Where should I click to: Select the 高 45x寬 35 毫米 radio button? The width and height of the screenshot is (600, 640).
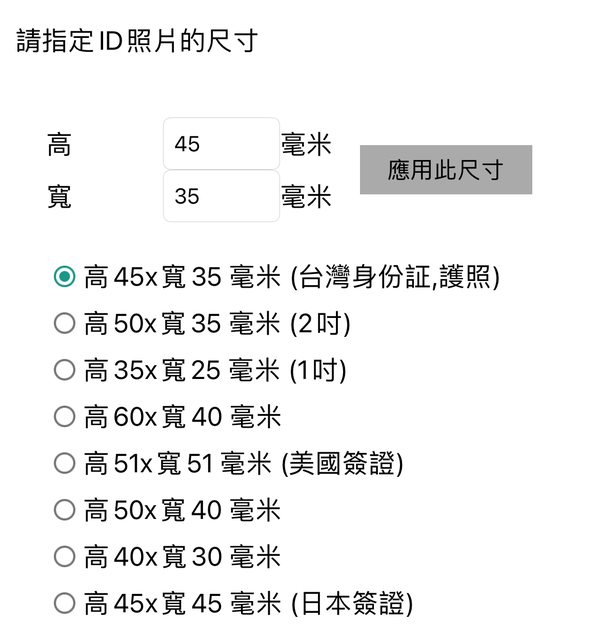64,277
